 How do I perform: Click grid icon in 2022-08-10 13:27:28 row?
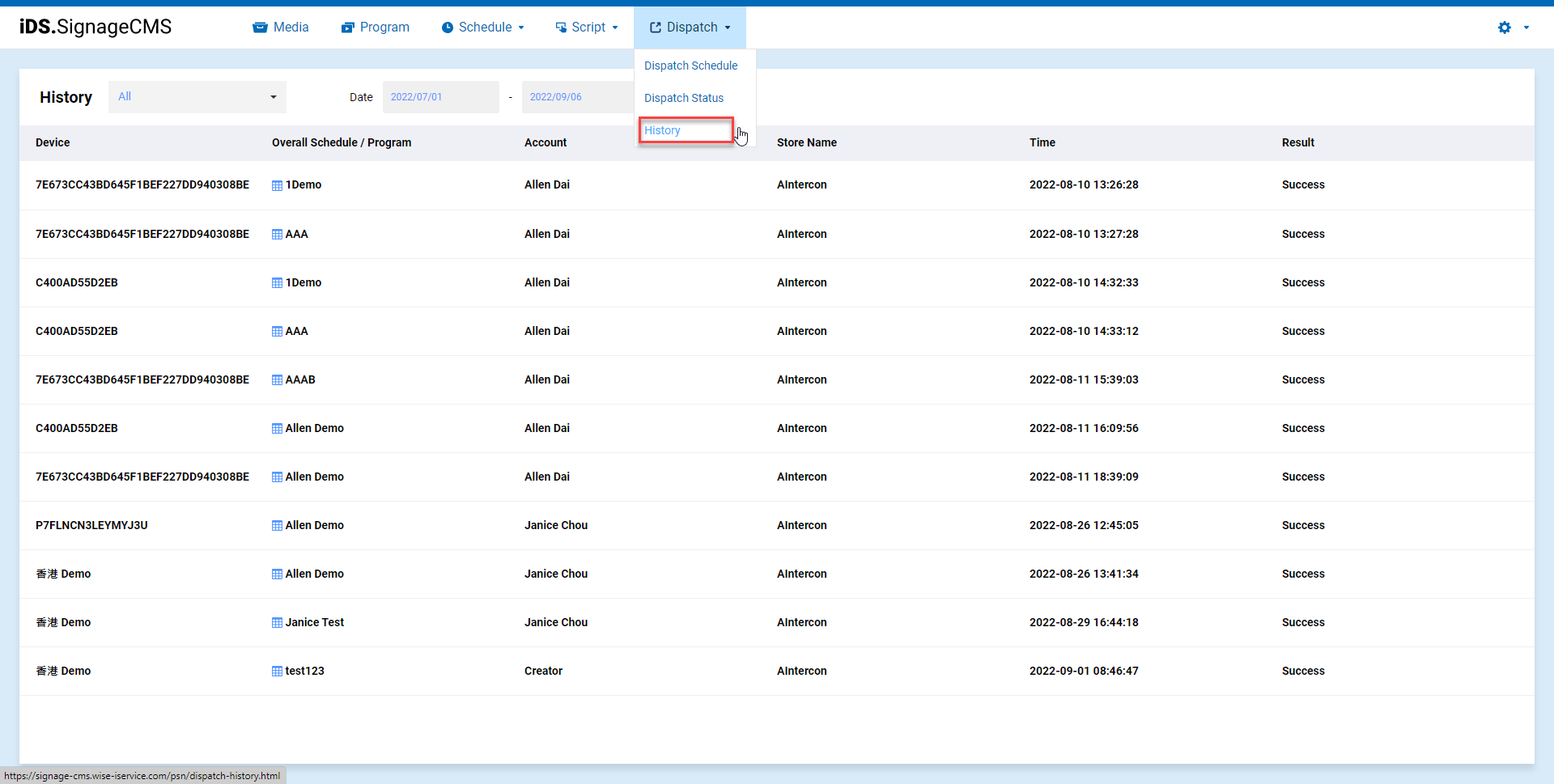coord(277,235)
